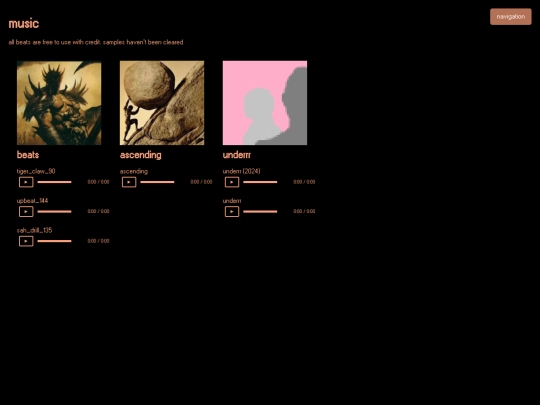Click the beats album cover with horned creature

(x=59, y=103)
